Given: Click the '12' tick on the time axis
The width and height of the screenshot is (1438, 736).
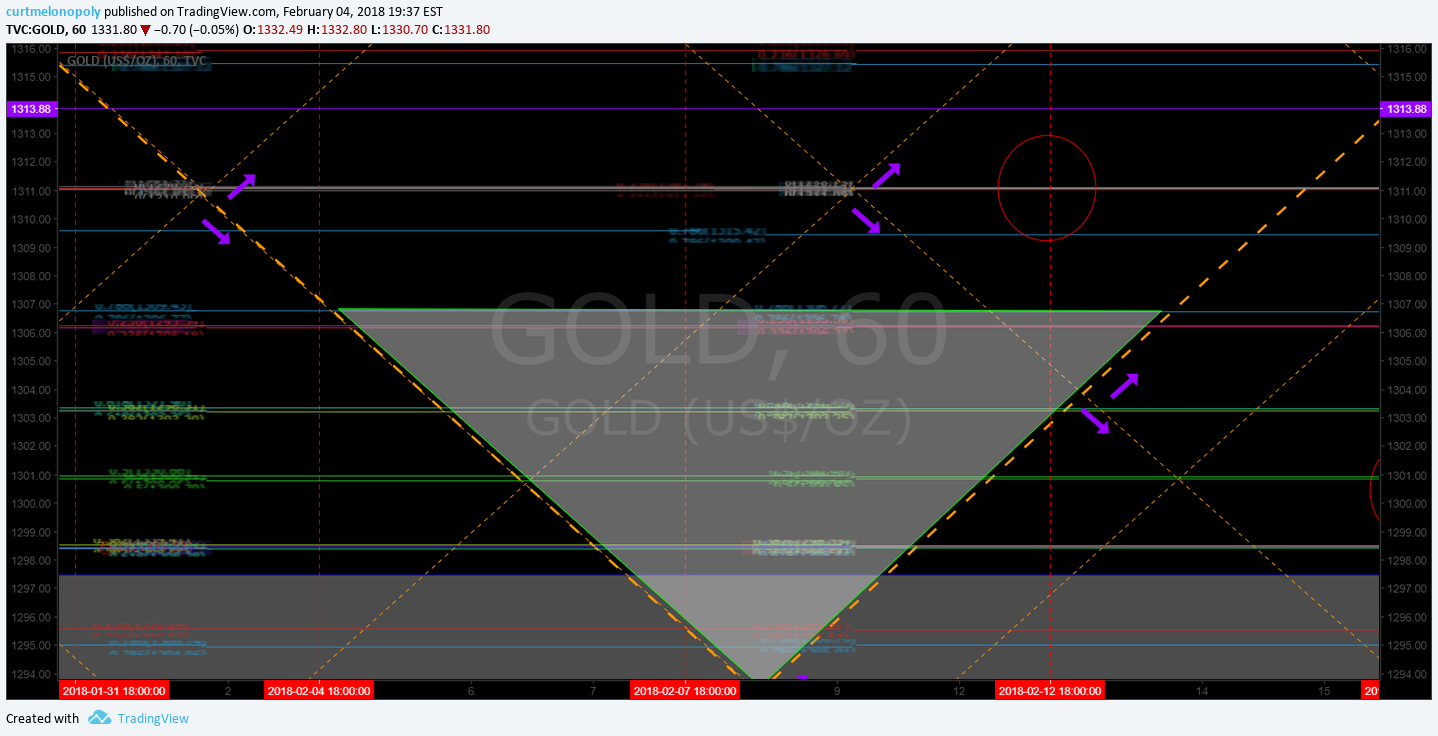Looking at the screenshot, I should (959, 691).
